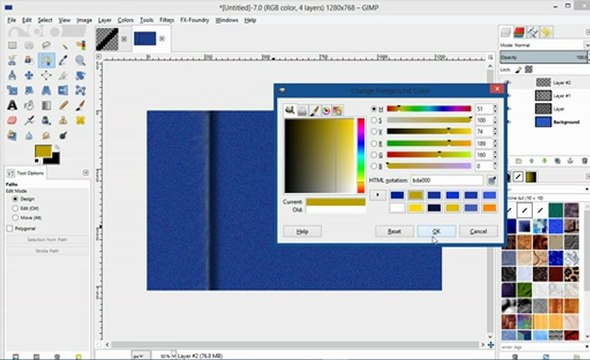Open the Layer menu
This screenshot has height=360, width=590.
105,20
